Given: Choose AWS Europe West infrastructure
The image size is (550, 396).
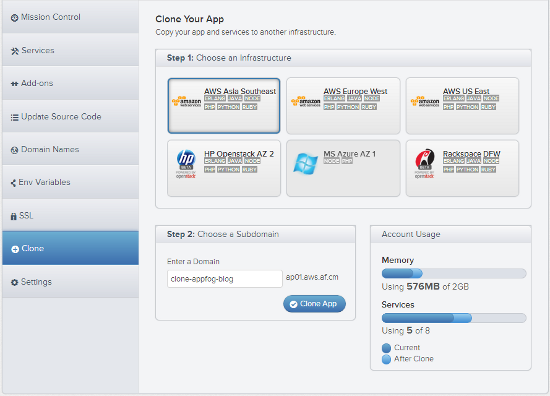Looking at the screenshot, I should [x=343, y=106].
